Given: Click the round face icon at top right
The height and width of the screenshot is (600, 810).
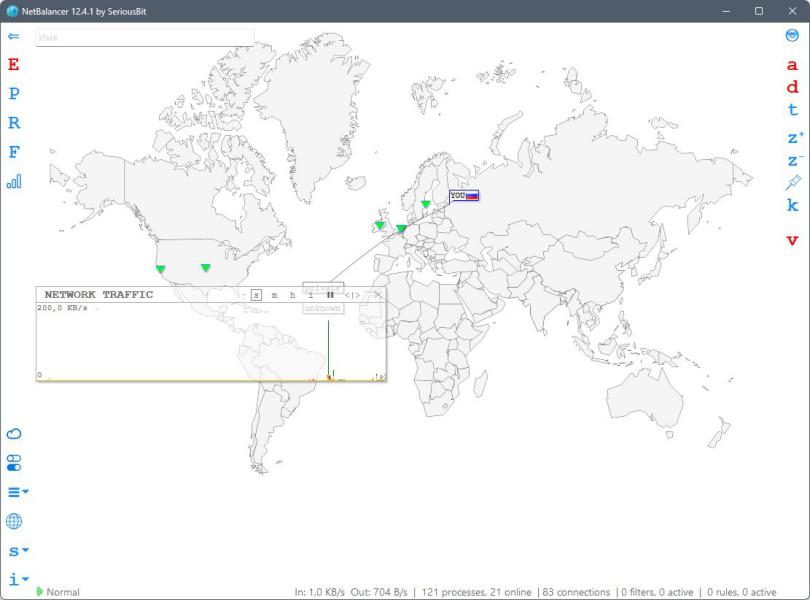Looking at the screenshot, I should point(792,35).
